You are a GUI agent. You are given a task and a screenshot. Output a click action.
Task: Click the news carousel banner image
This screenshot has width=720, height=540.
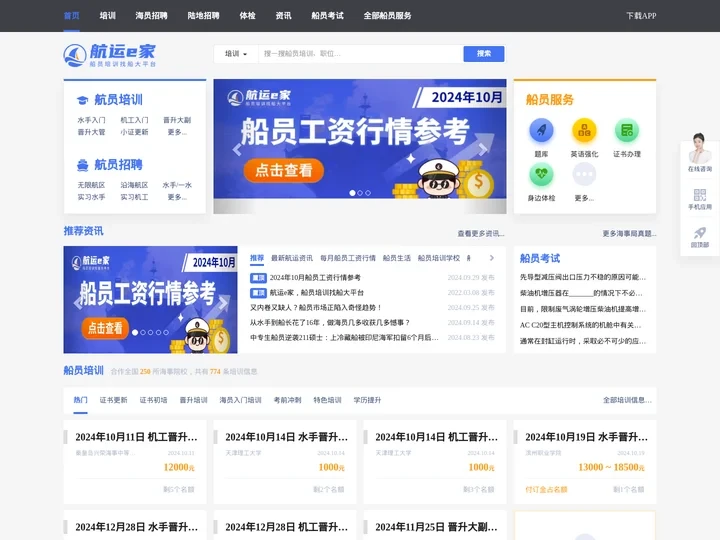[x=151, y=300]
